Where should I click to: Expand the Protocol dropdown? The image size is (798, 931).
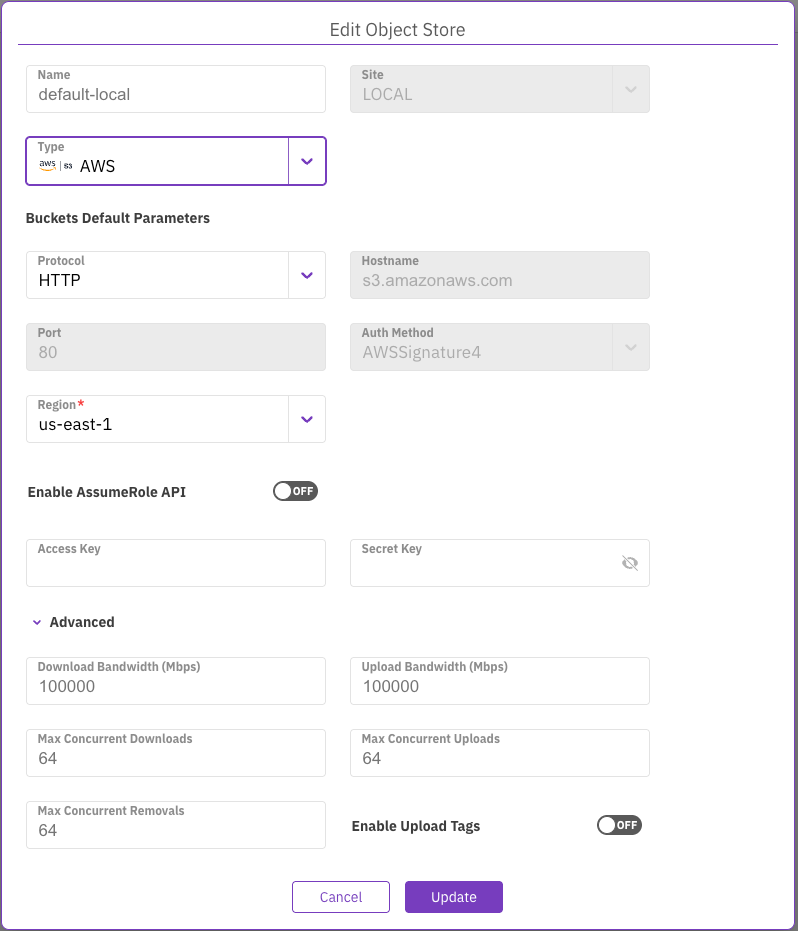(x=307, y=275)
